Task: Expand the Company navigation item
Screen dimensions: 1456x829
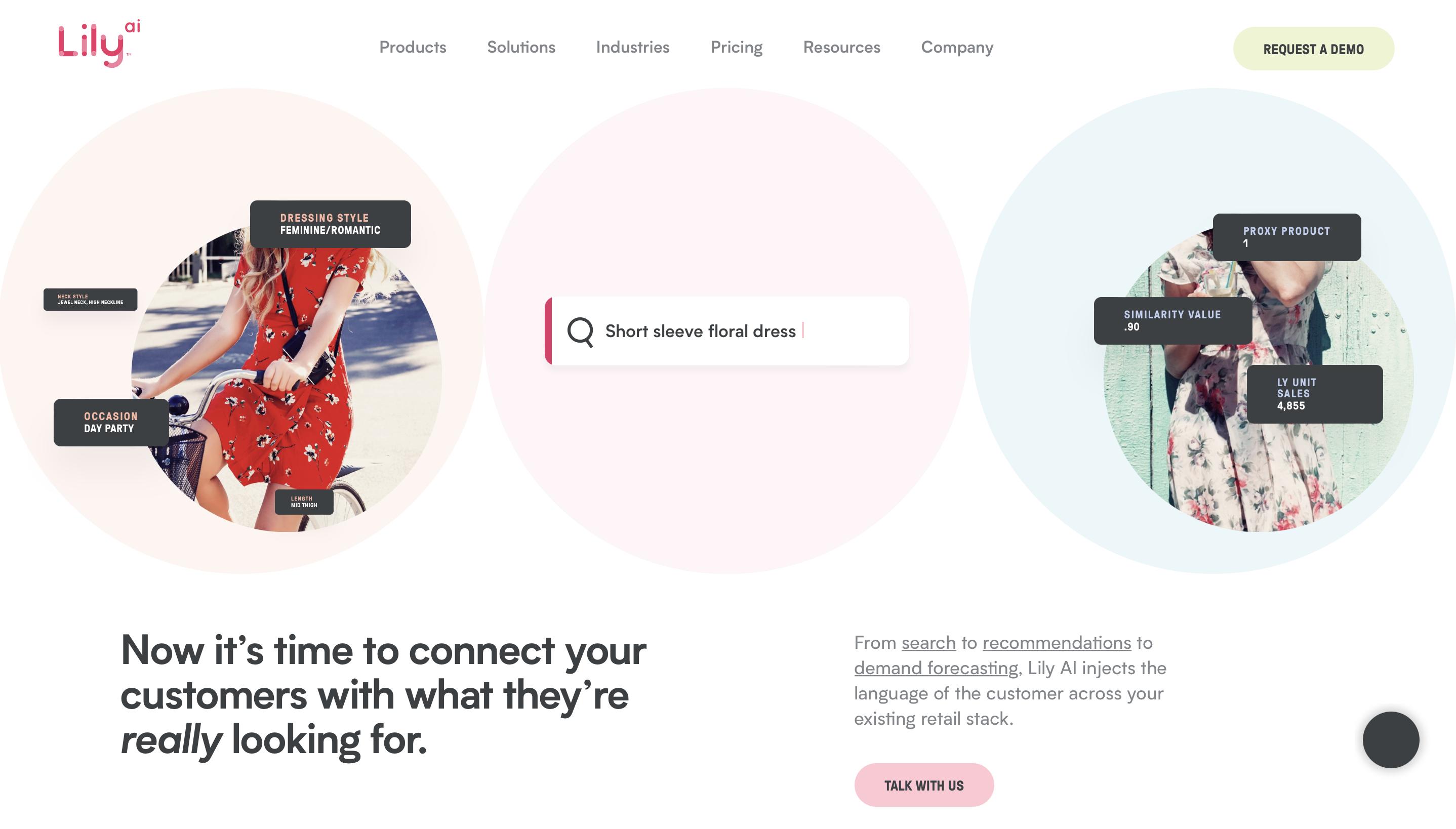Action: [x=957, y=47]
